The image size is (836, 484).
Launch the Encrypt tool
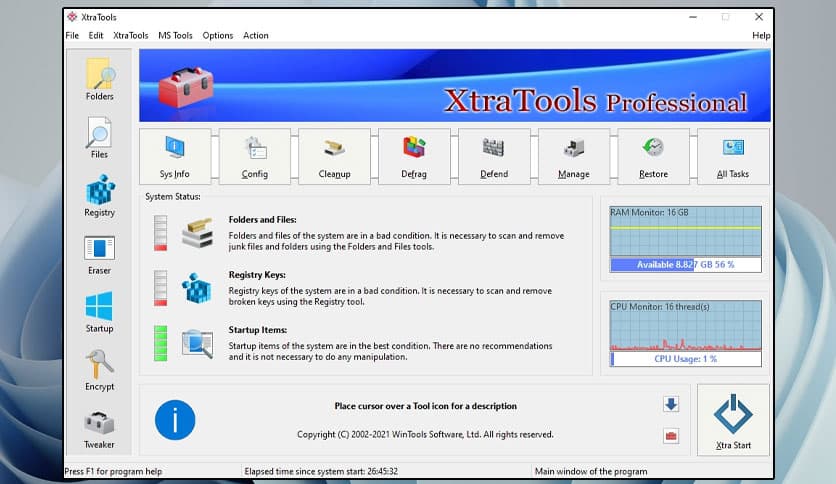coord(100,370)
